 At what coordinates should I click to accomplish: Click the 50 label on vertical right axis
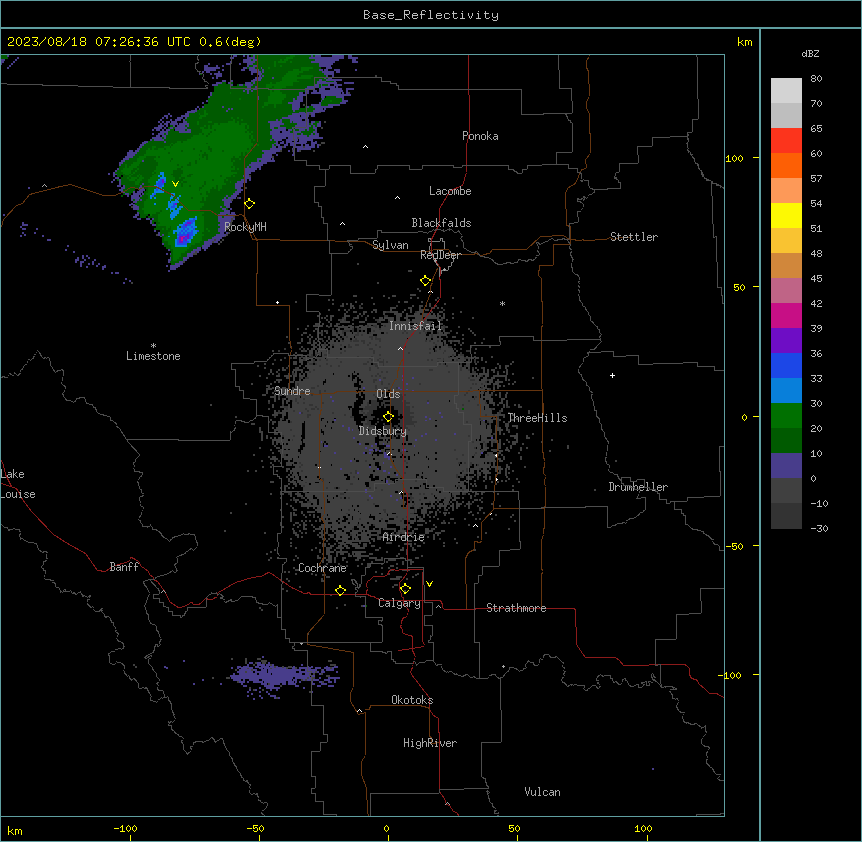739,287
